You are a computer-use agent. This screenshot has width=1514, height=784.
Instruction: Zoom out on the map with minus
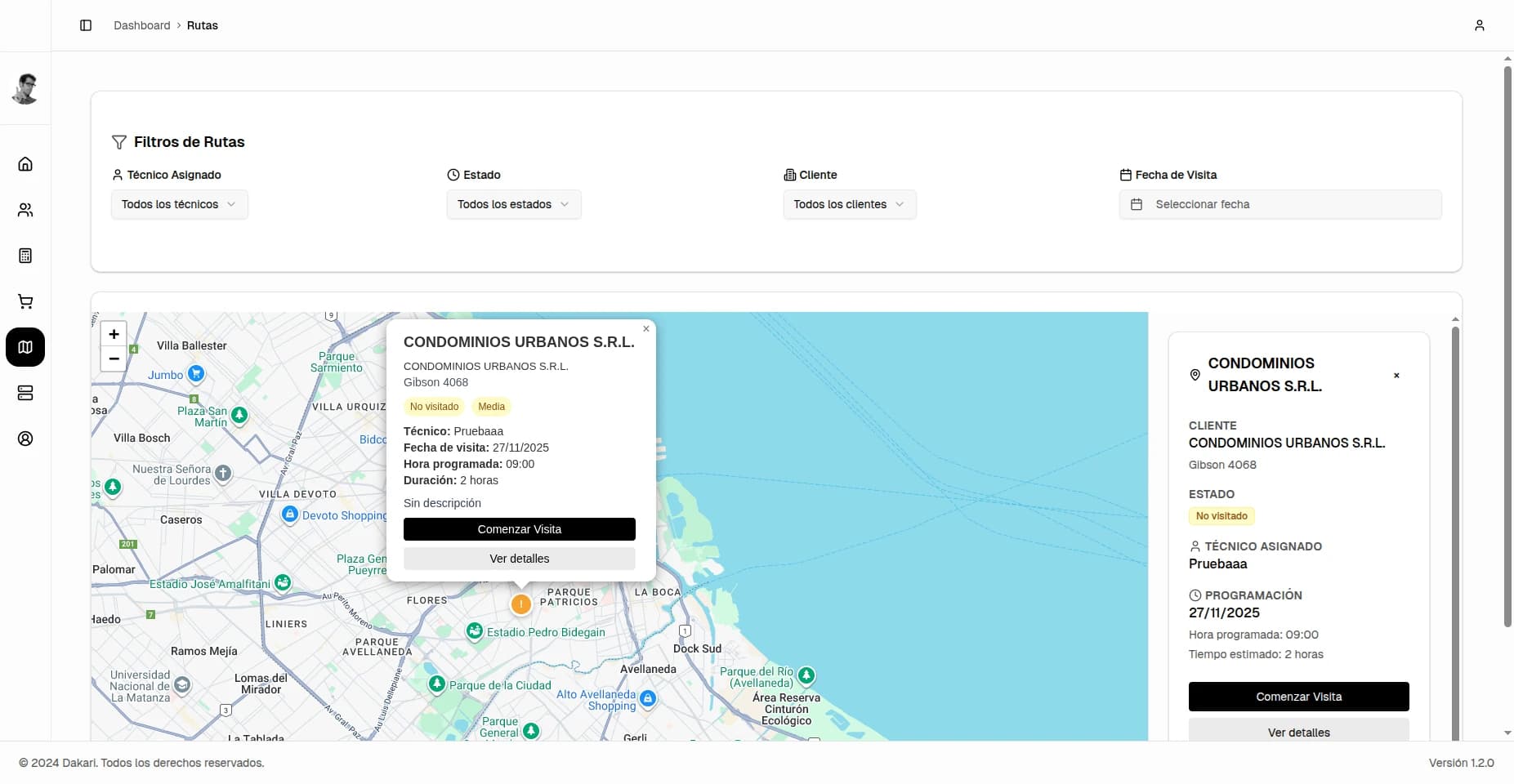click(114, 359)
